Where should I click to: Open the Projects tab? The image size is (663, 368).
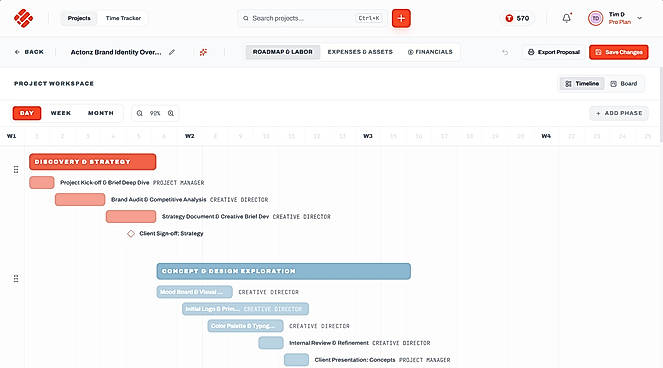pyautogui.click(x=79, y=18)
